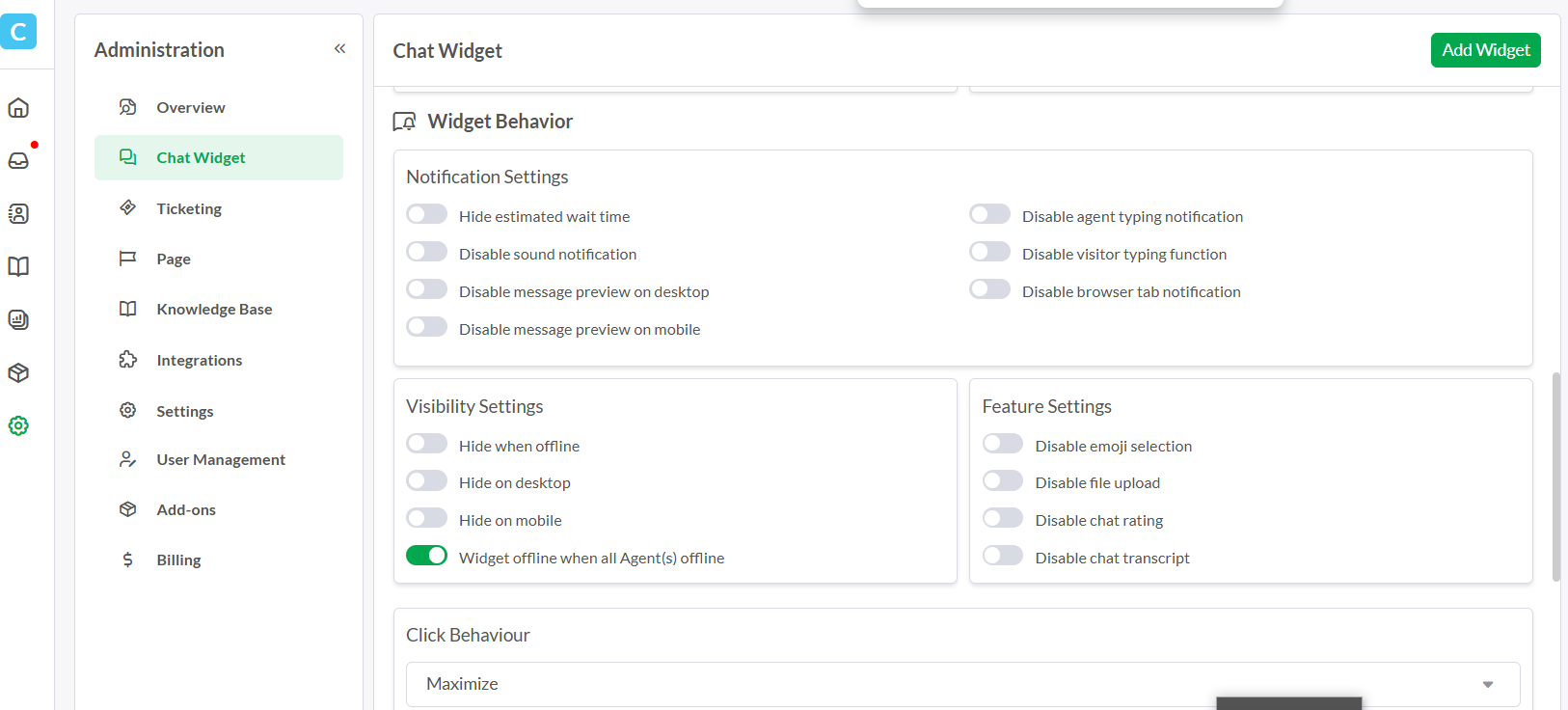
Task: Click the blue C app logo
Action: [x=18, y=32]
